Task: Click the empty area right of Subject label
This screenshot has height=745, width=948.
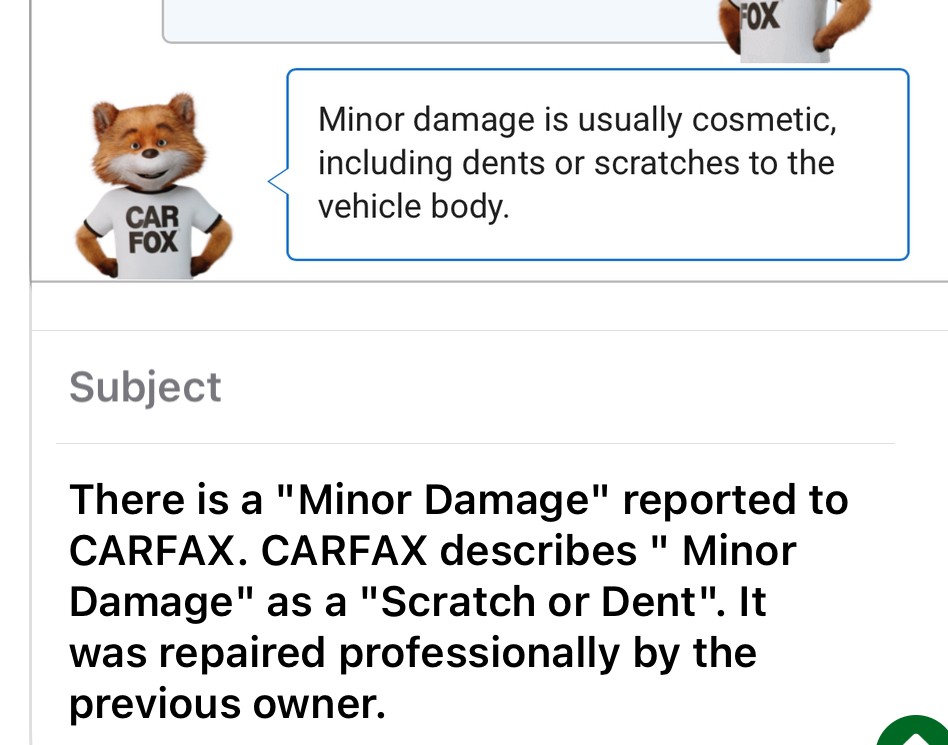Action: [556, 387]
